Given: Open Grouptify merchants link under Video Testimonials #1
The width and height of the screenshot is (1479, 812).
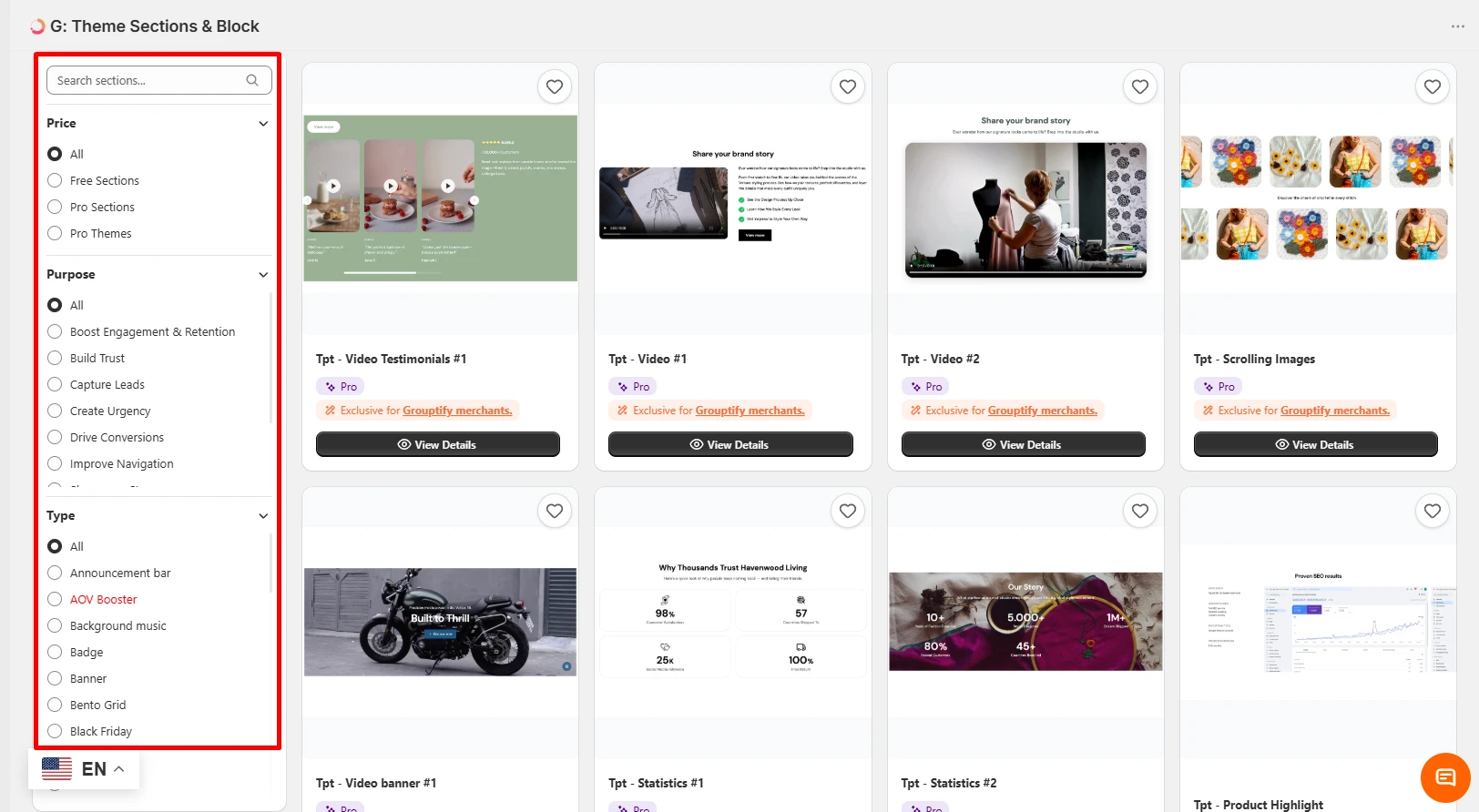Looking at the screenshot, I should pyautogui.click(x=457, y=411).
